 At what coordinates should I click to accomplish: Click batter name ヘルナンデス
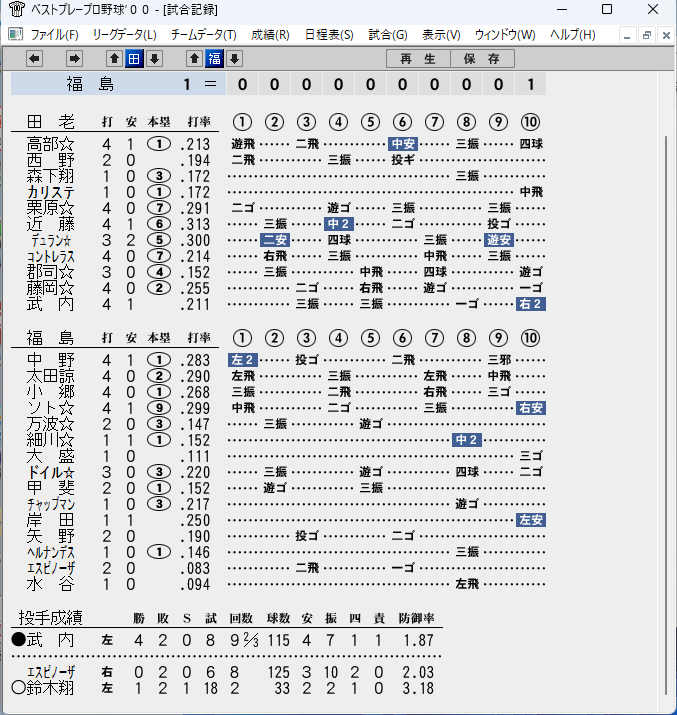[51, 552]
